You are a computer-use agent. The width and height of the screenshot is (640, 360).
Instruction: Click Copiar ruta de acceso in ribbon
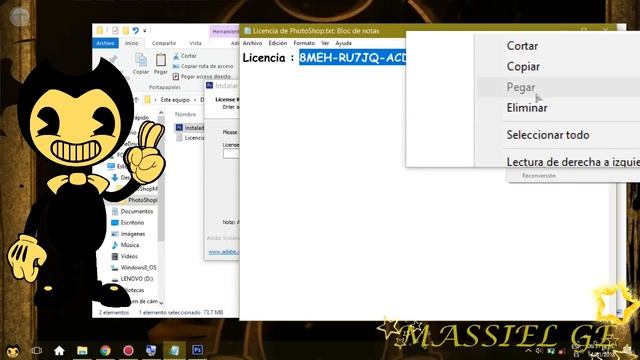coord(203,66)
